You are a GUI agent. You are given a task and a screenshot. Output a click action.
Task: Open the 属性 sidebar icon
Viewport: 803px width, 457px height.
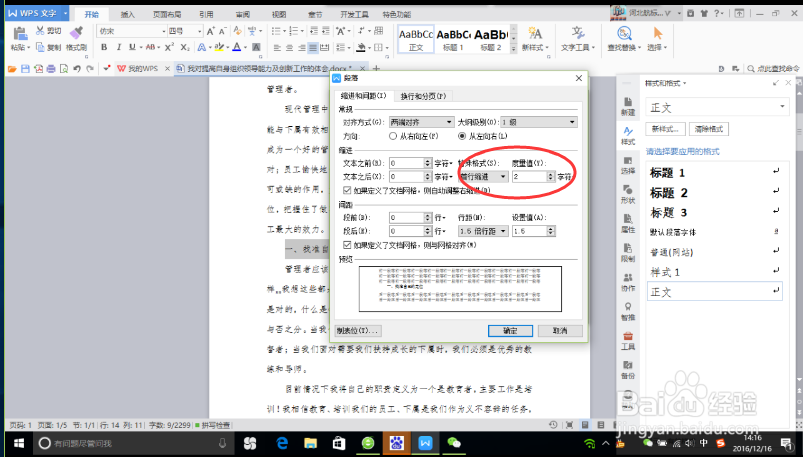coord(628,223)
